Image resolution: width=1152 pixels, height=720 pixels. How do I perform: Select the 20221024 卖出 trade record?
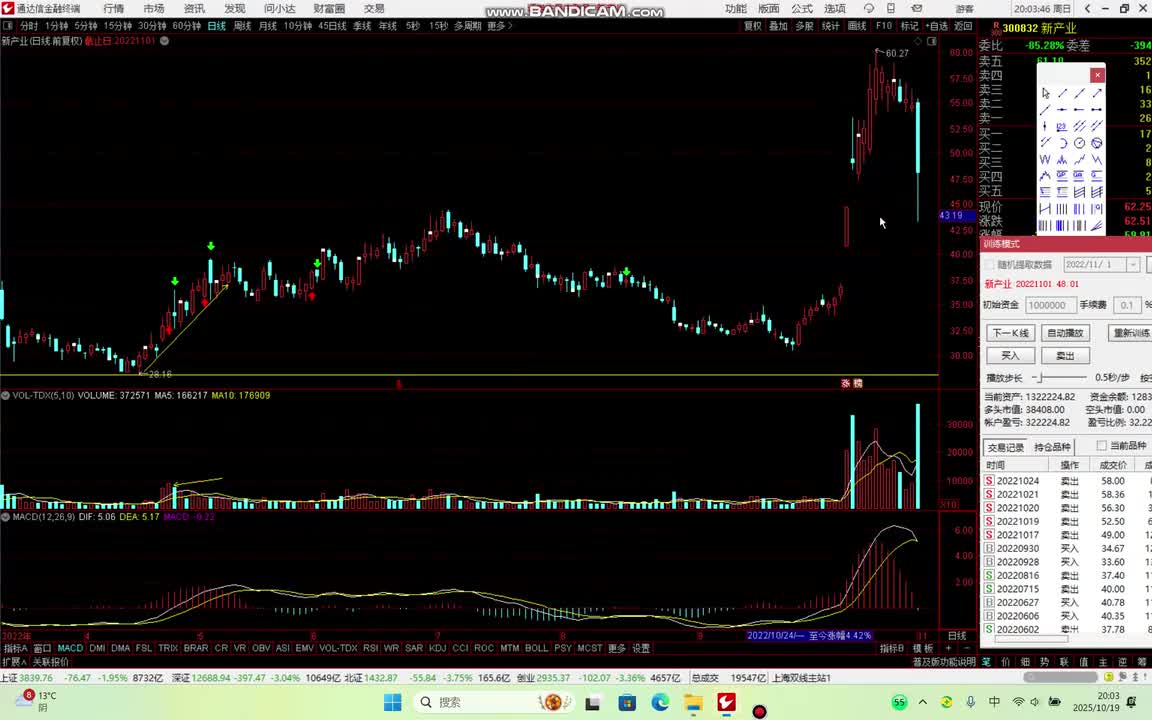(x=1068, y=480)
